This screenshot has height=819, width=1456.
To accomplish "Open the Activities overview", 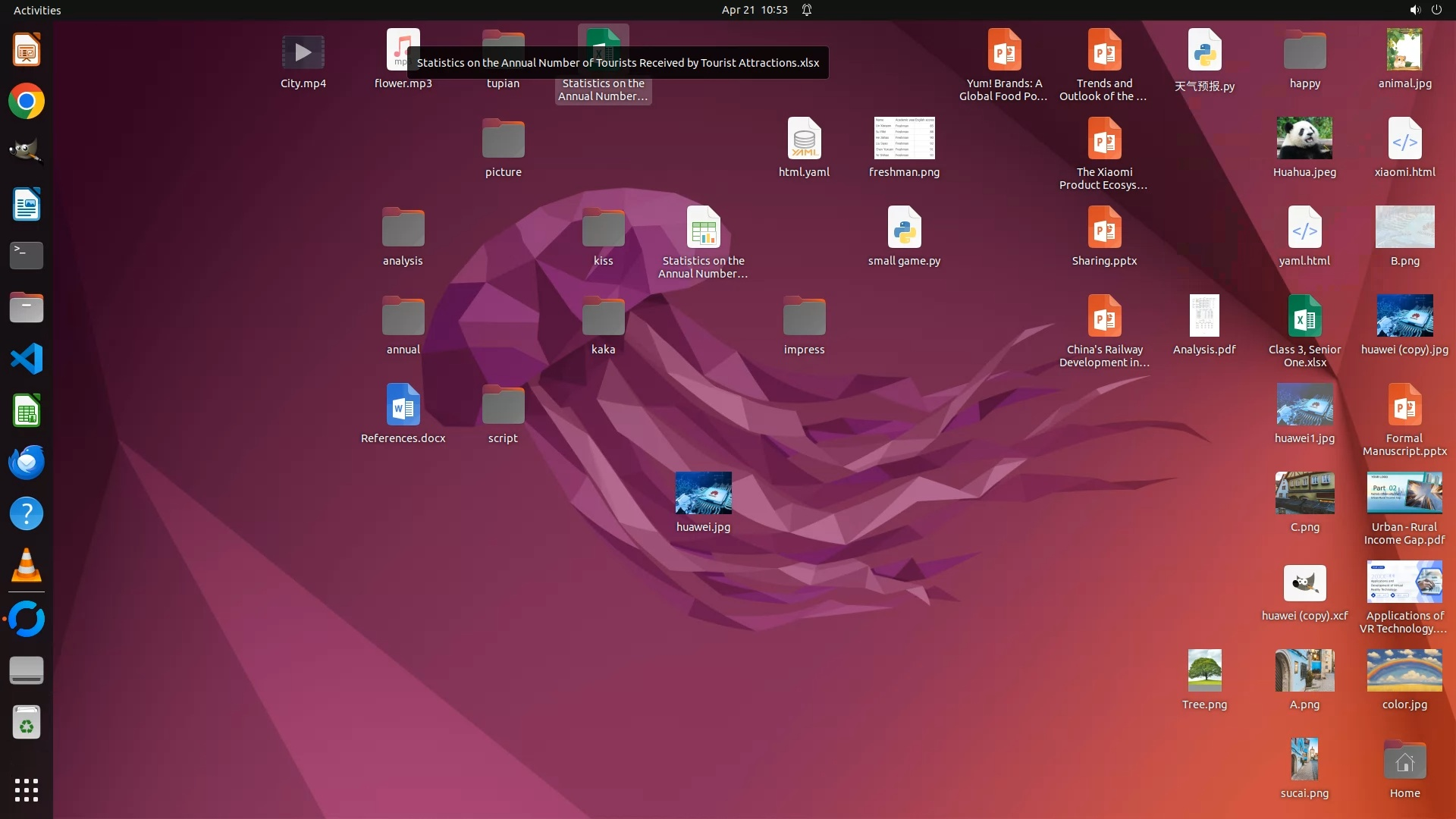I will pyautogui.click(x=37, y=10).
